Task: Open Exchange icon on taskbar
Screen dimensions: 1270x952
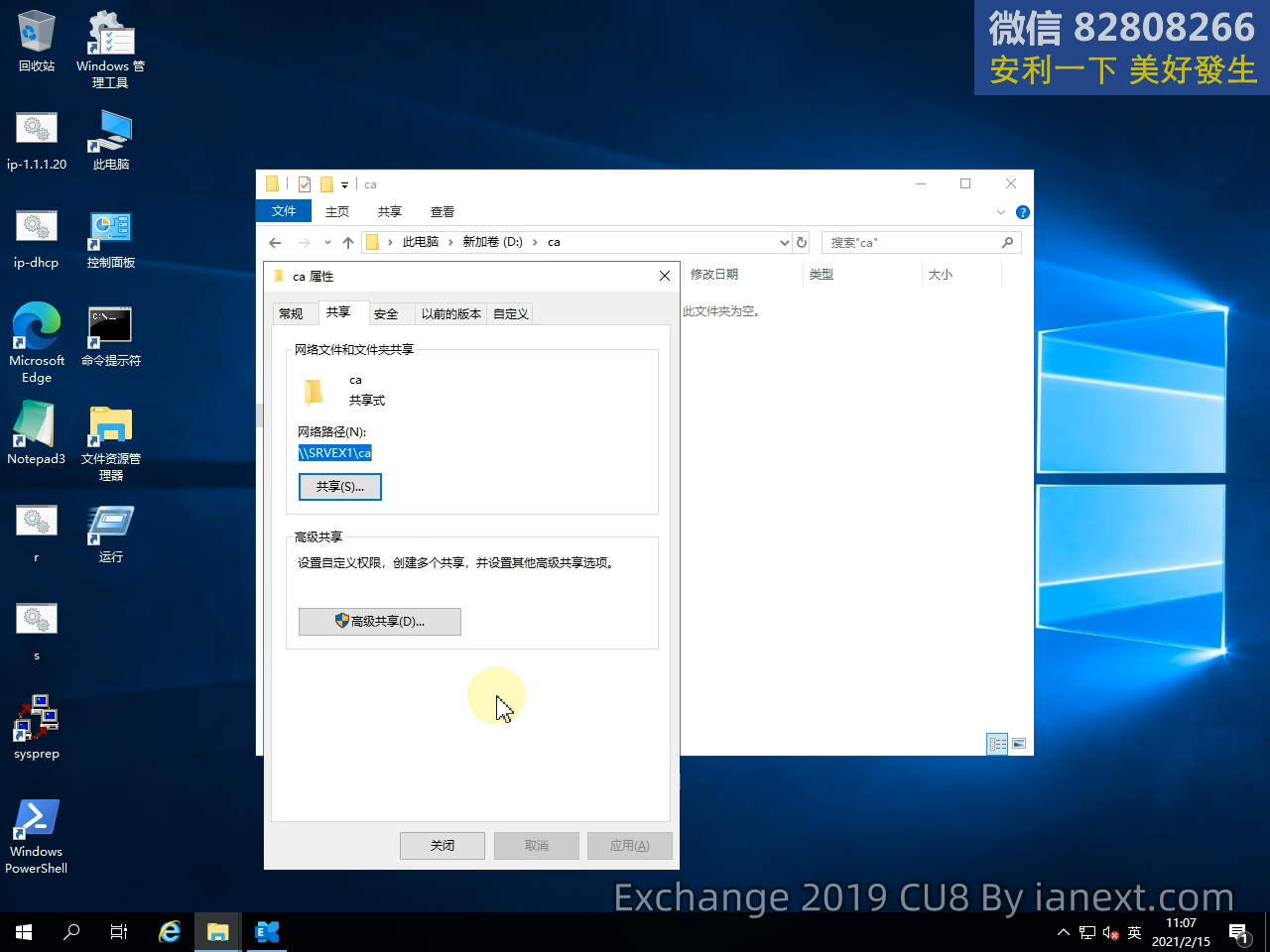Action: [267, 932]
